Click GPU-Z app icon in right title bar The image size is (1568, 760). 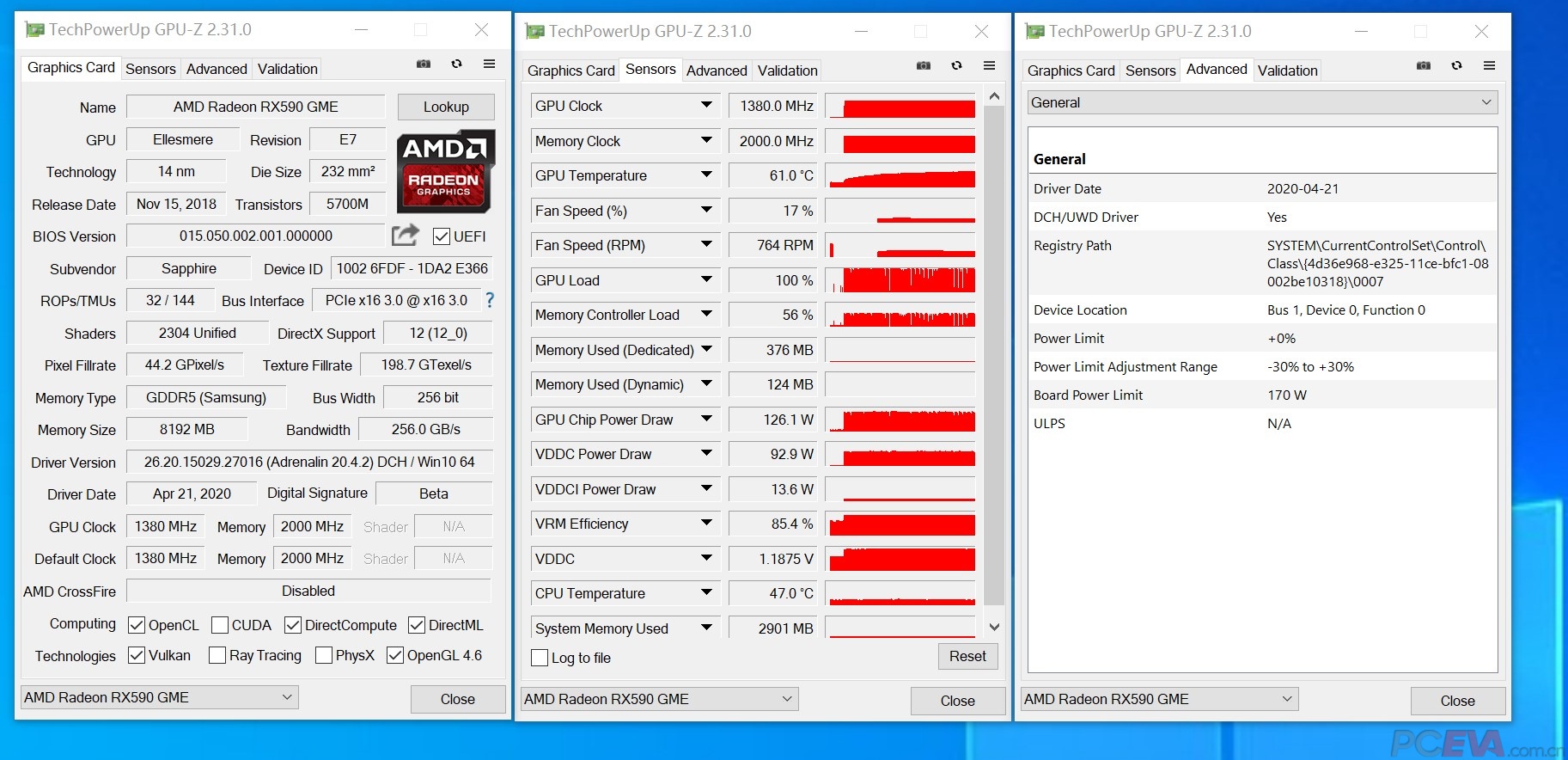(1034, 32)
